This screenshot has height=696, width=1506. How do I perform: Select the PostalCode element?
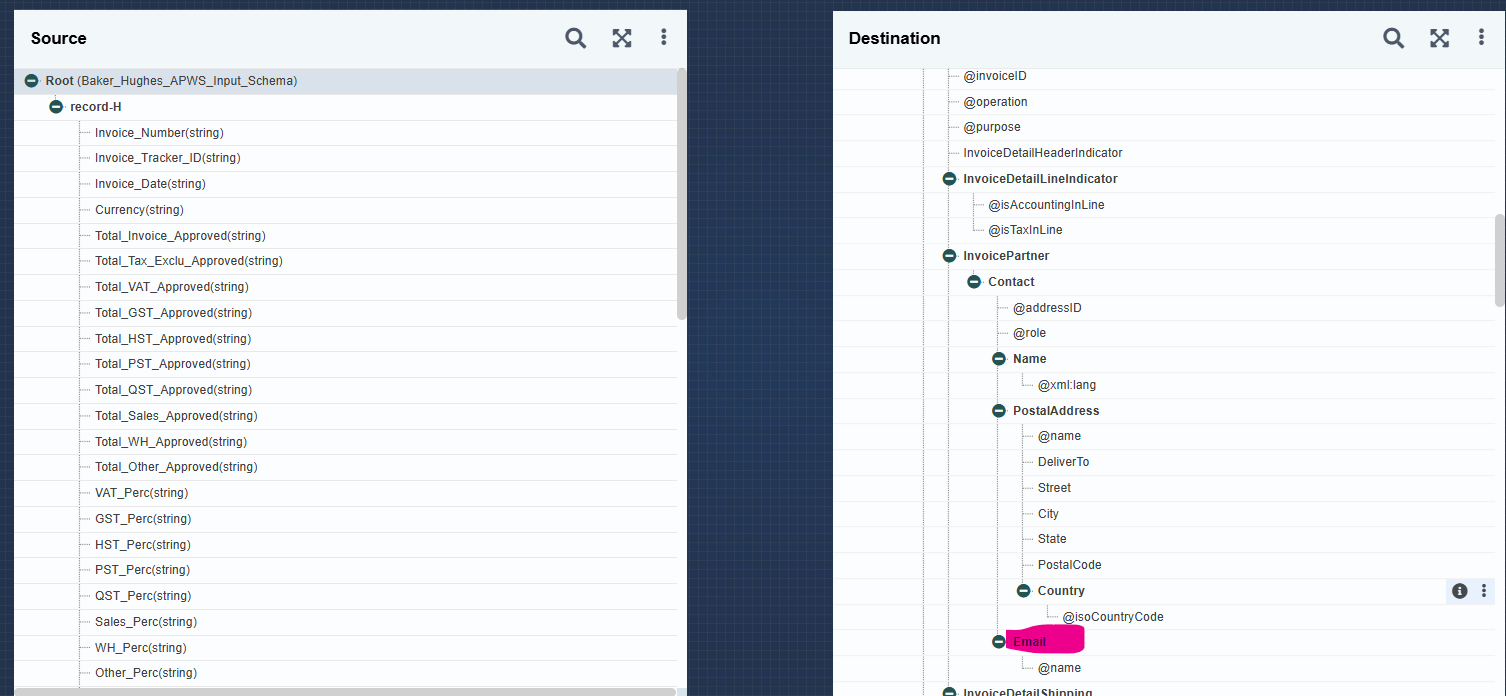(x=1069, y=565)
